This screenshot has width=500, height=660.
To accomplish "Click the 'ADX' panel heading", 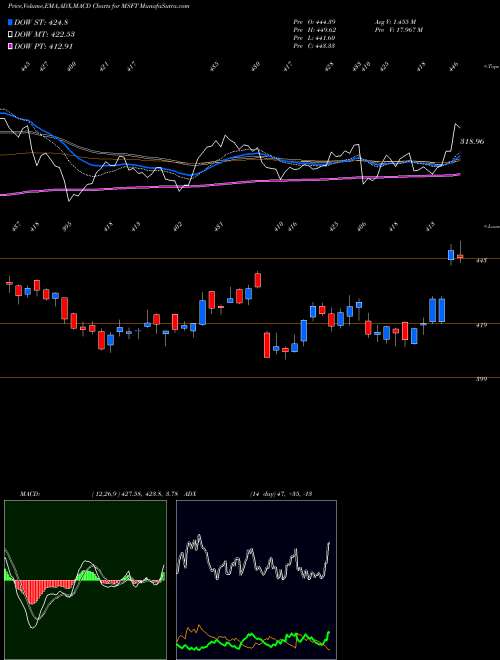I will pos(191,493).
